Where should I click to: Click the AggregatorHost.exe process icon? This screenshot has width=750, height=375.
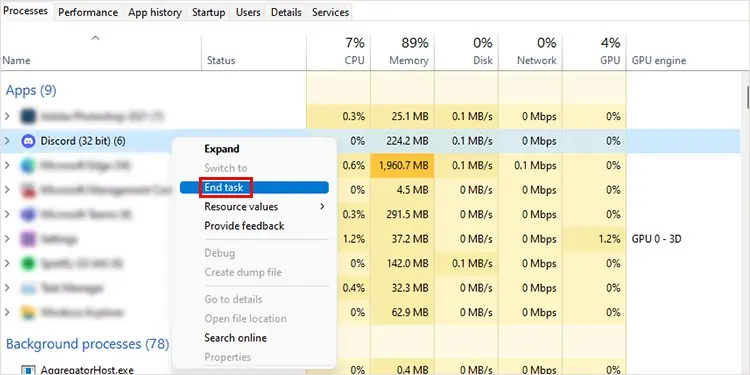pos(28,370)
